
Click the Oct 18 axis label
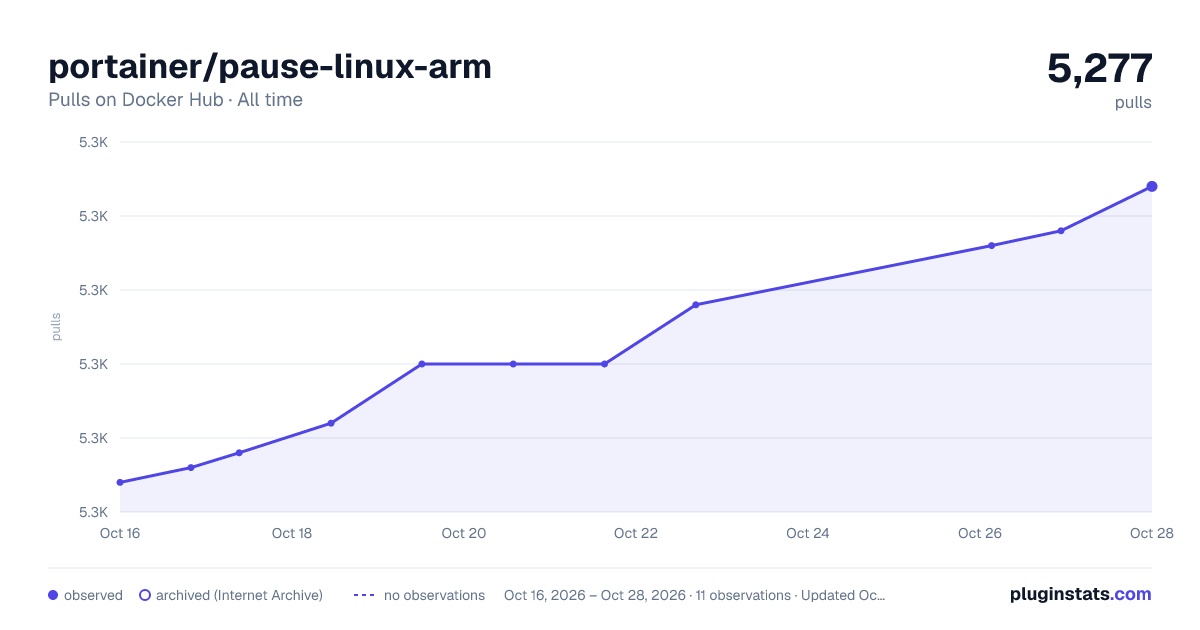point(292,533)
